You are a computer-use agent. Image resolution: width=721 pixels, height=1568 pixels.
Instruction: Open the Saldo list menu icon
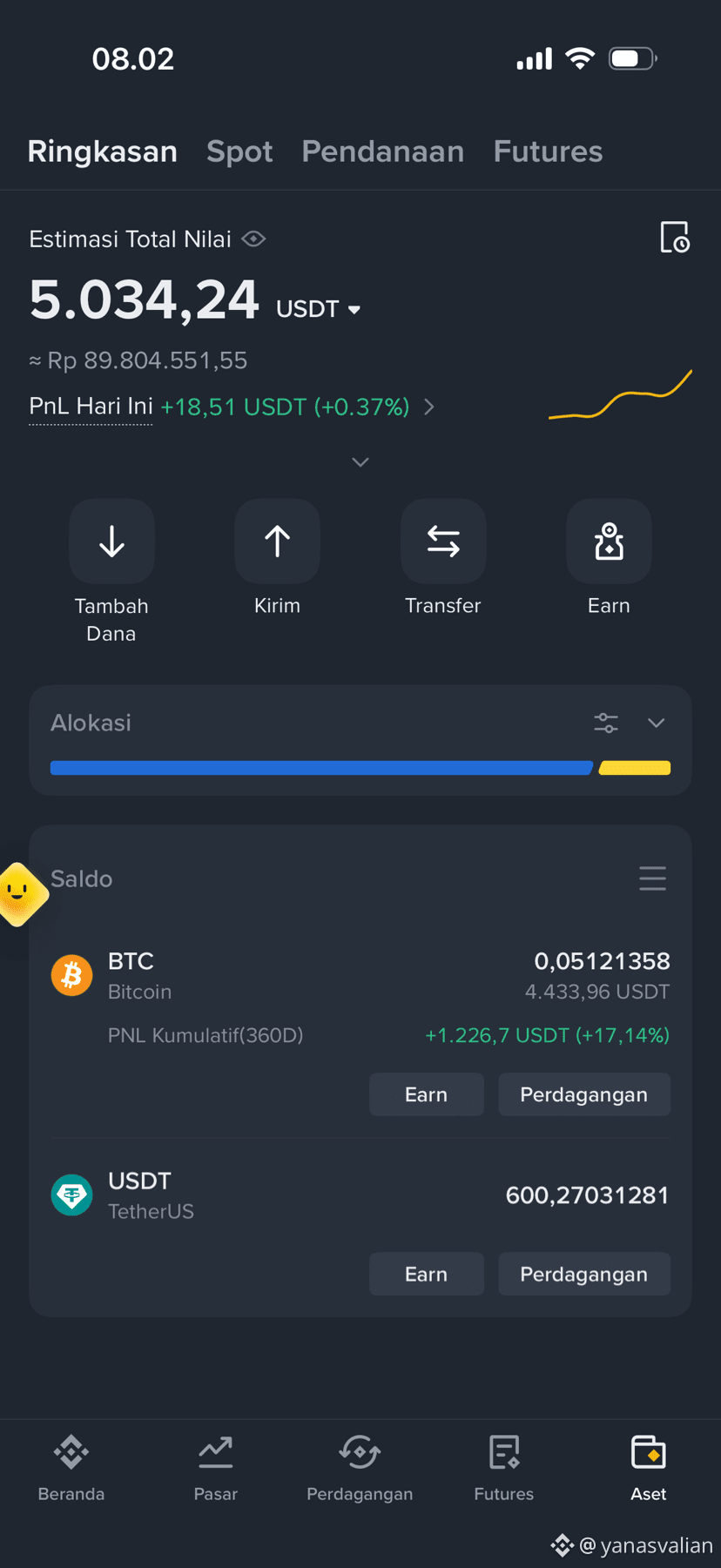pos(652,878)
